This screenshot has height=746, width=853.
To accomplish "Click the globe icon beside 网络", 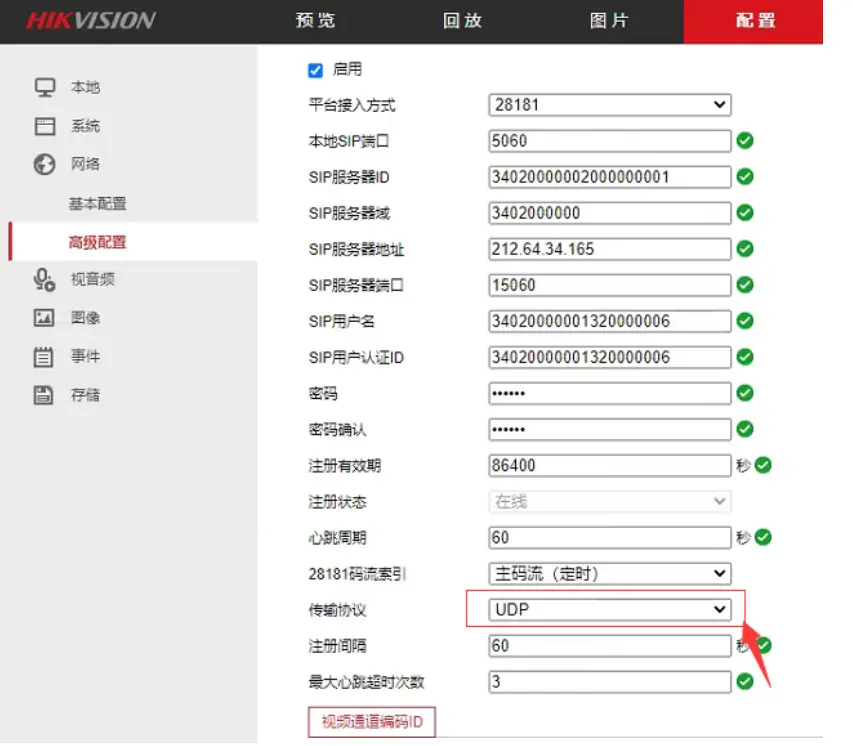I will tap(44, 165).
